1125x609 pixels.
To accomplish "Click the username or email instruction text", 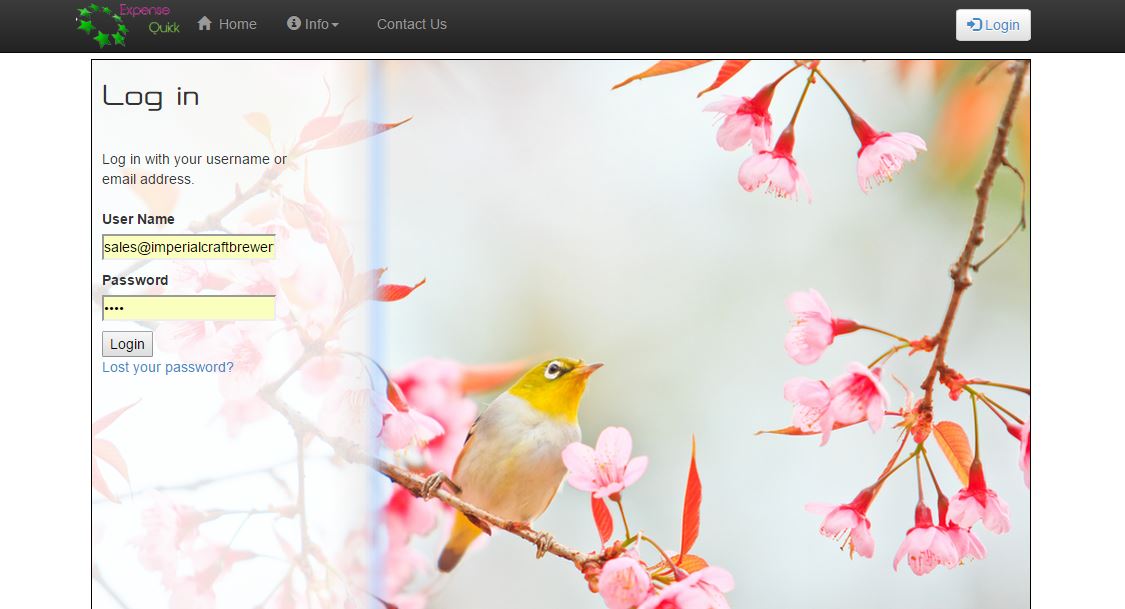I will [x=193, y=169].
